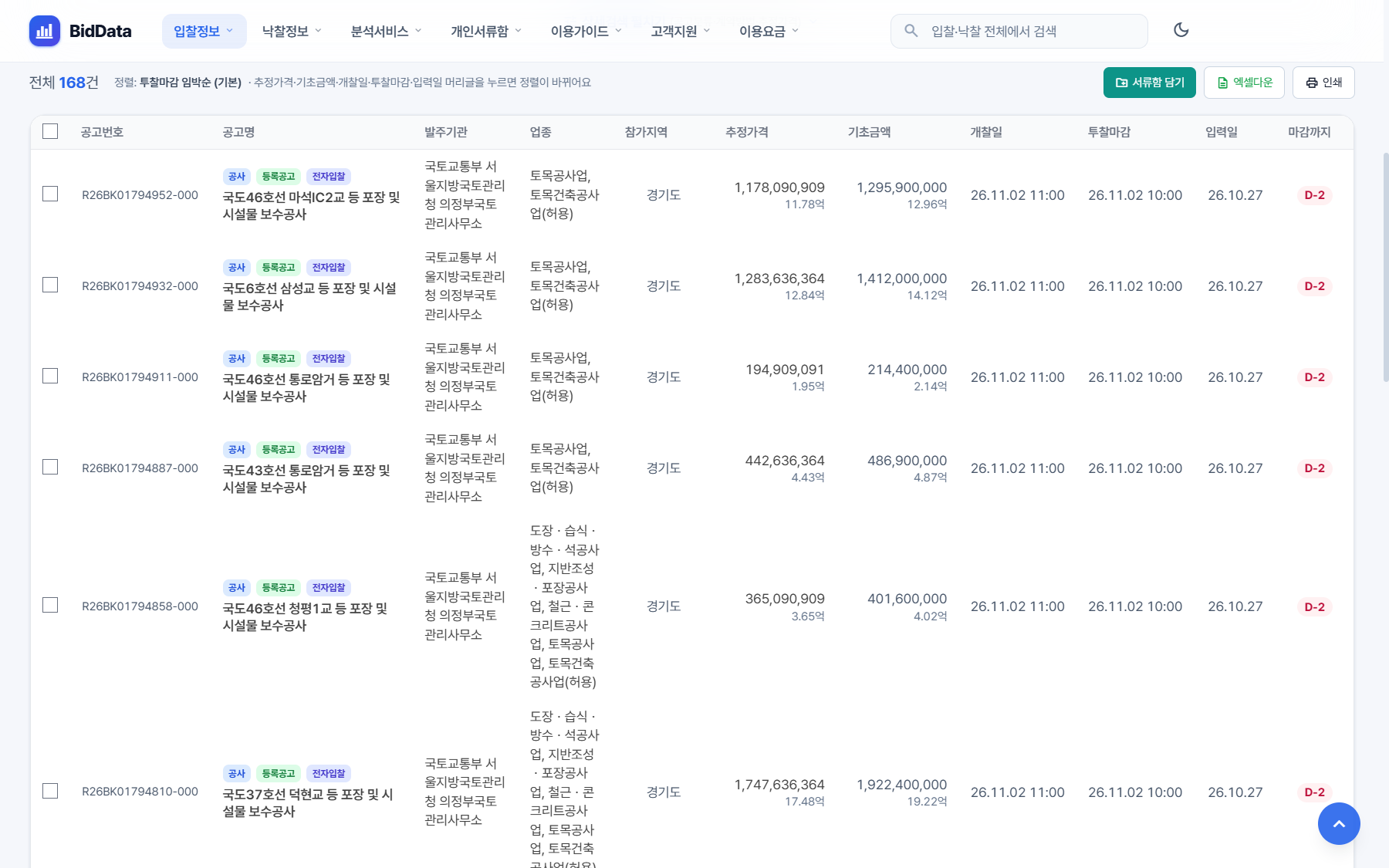This screenshot has width=1389, height=868.
Task: Click the BidData logo icon
Action: tap(45, 31)
